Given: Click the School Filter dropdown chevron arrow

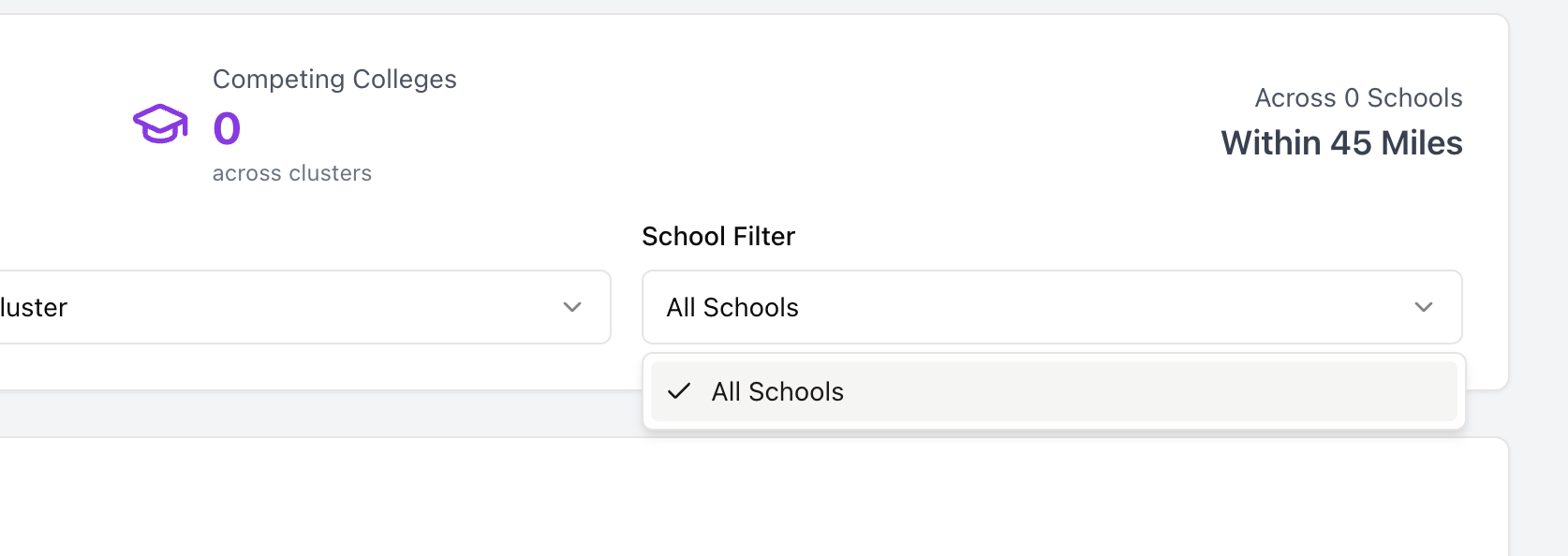Looking at the screenshot, I should [1423, 307].
